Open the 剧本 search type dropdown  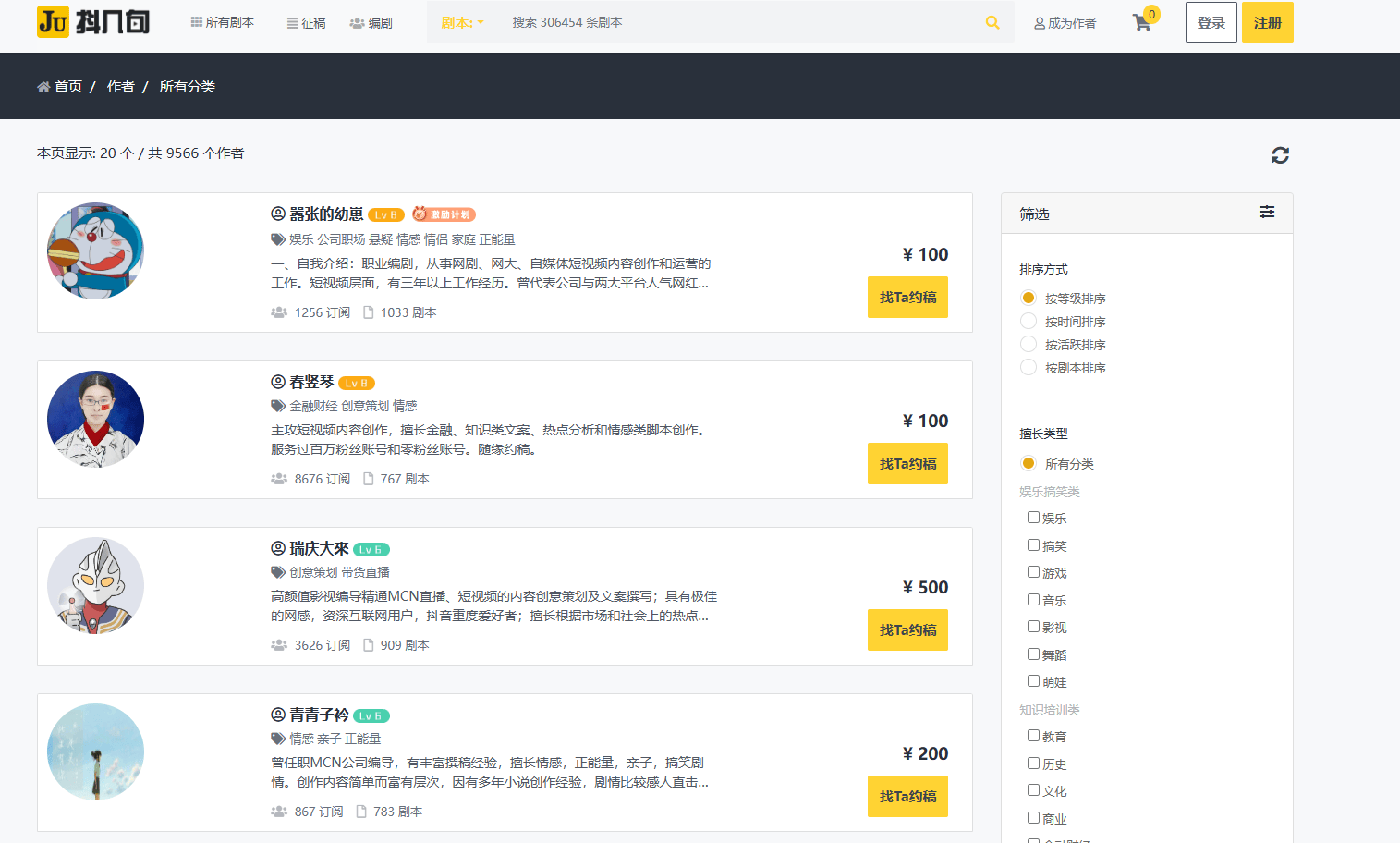pos(462,21)
